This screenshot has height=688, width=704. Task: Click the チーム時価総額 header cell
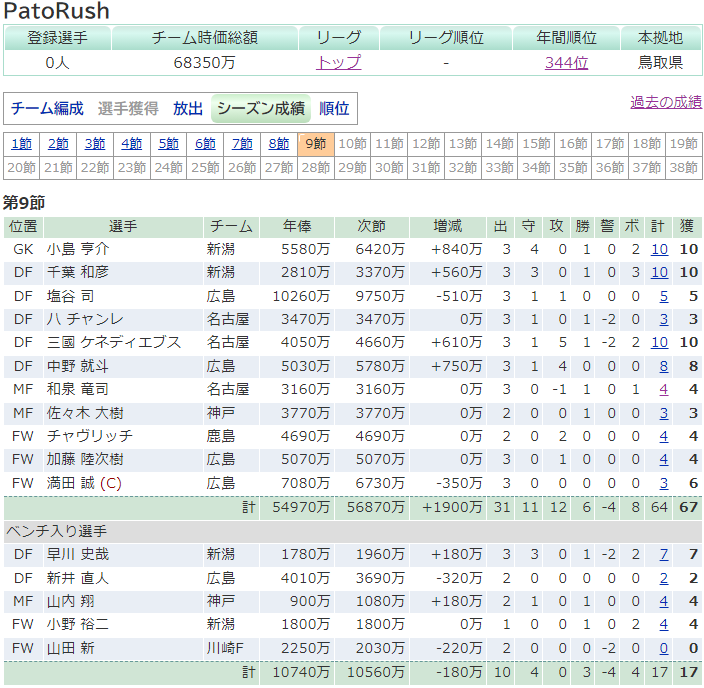(204, 38)
